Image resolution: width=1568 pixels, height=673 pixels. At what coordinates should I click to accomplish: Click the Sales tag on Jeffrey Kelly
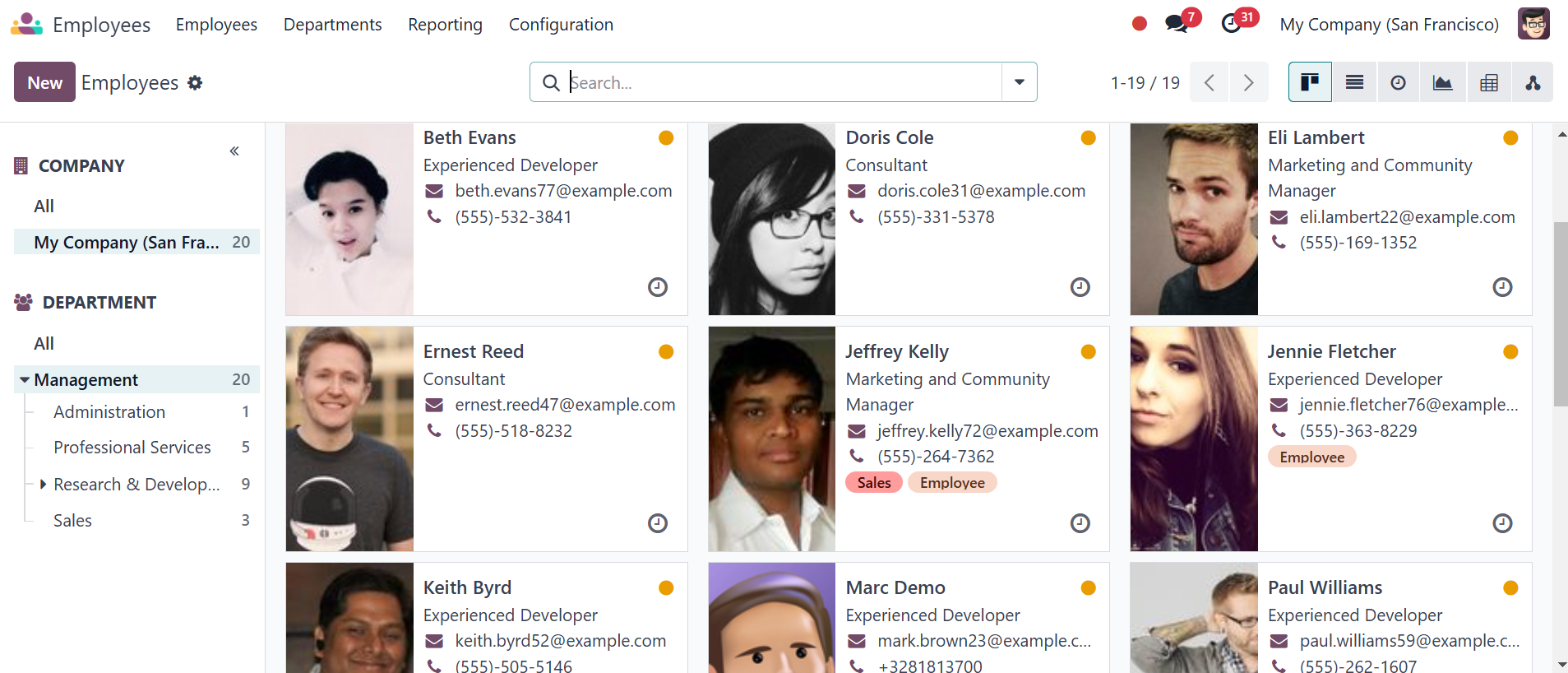874,483
